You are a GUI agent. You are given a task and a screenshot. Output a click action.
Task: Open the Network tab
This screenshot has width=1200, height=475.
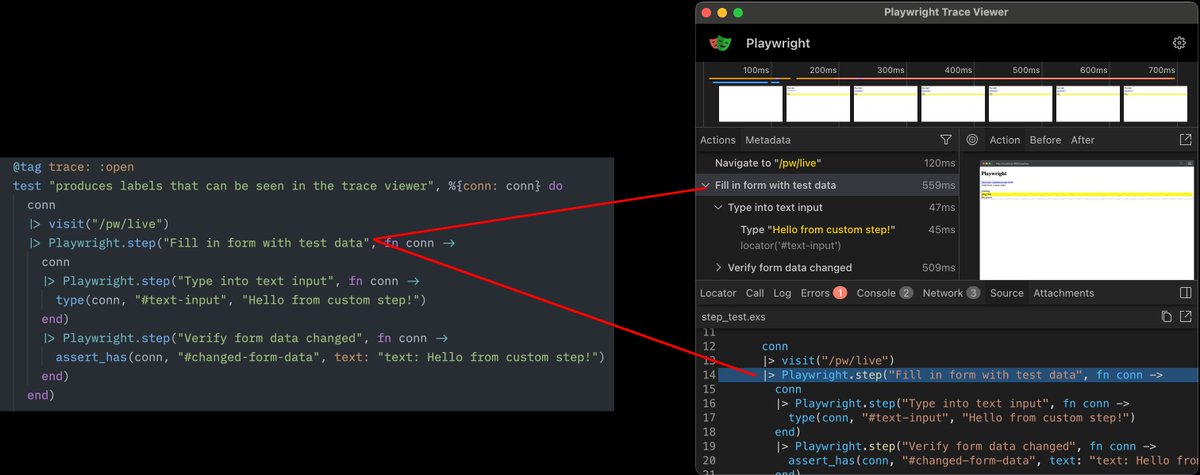(950, 293)
